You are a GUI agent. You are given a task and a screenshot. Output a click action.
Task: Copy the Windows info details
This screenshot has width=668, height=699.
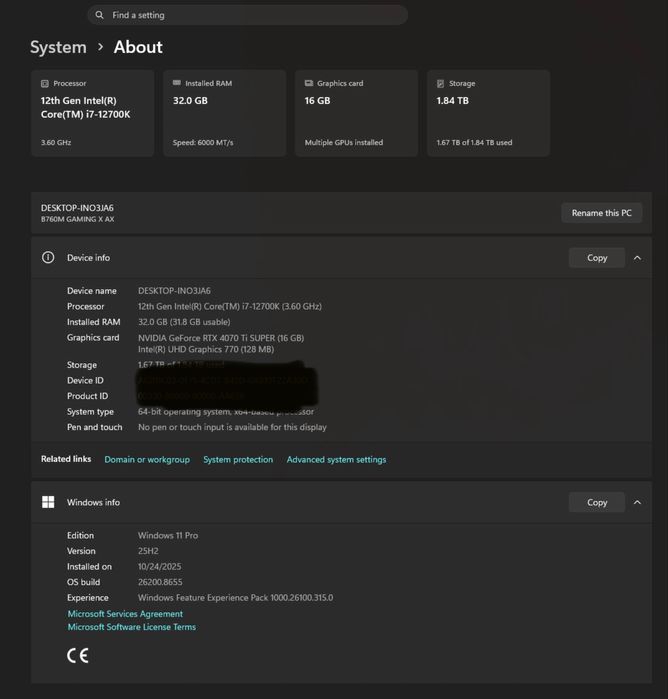click(x=597, y=502)
